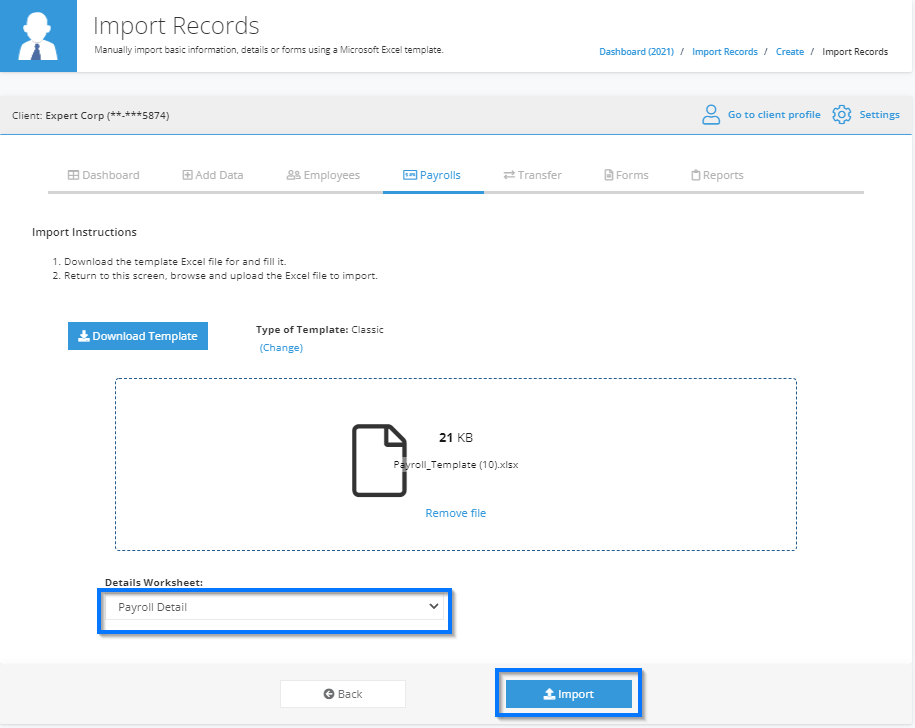Click the uploaded file document icon
Image resolution: width=915 pixels, height=728 pixels.
[x=379, y=460]
